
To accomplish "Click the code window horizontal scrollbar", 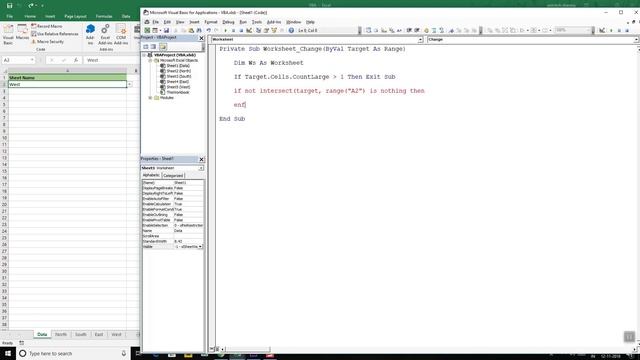I will (429, 349).
